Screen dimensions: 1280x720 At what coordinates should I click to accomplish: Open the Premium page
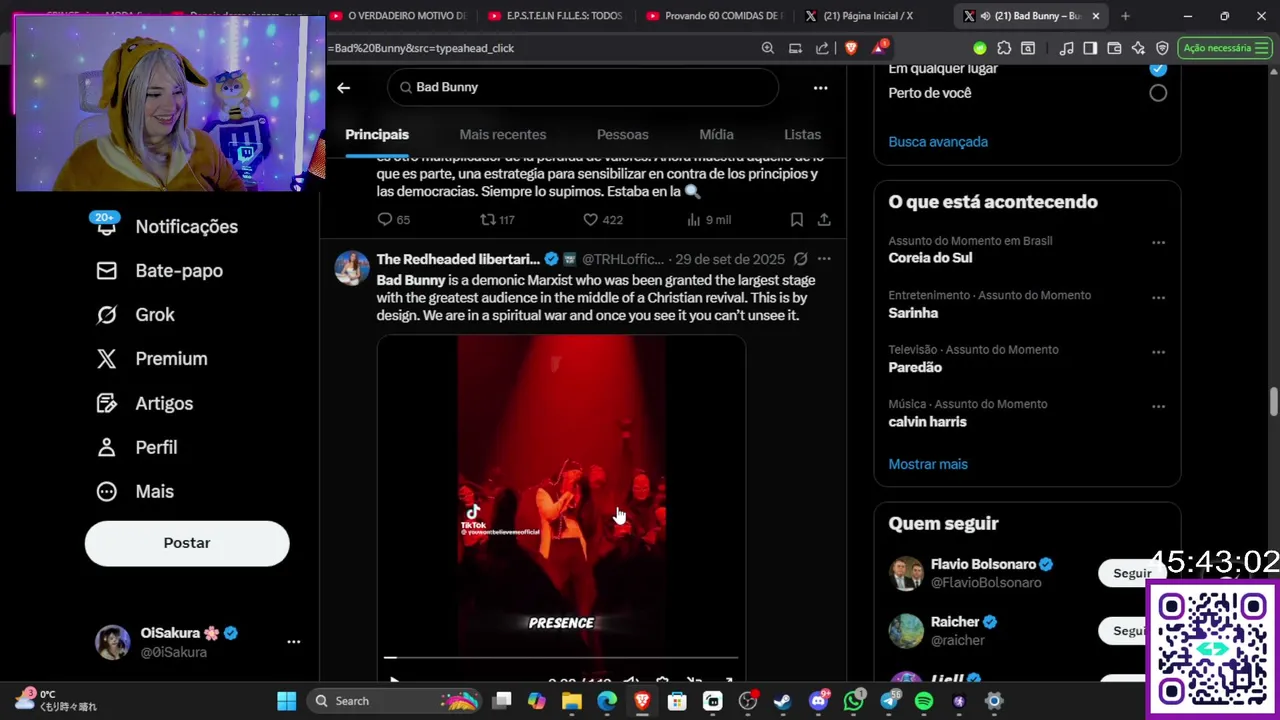click(151, 359)
